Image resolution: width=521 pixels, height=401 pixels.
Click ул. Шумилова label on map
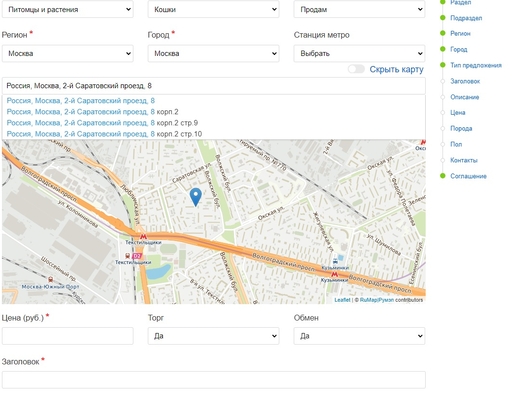tap(383, 245)
